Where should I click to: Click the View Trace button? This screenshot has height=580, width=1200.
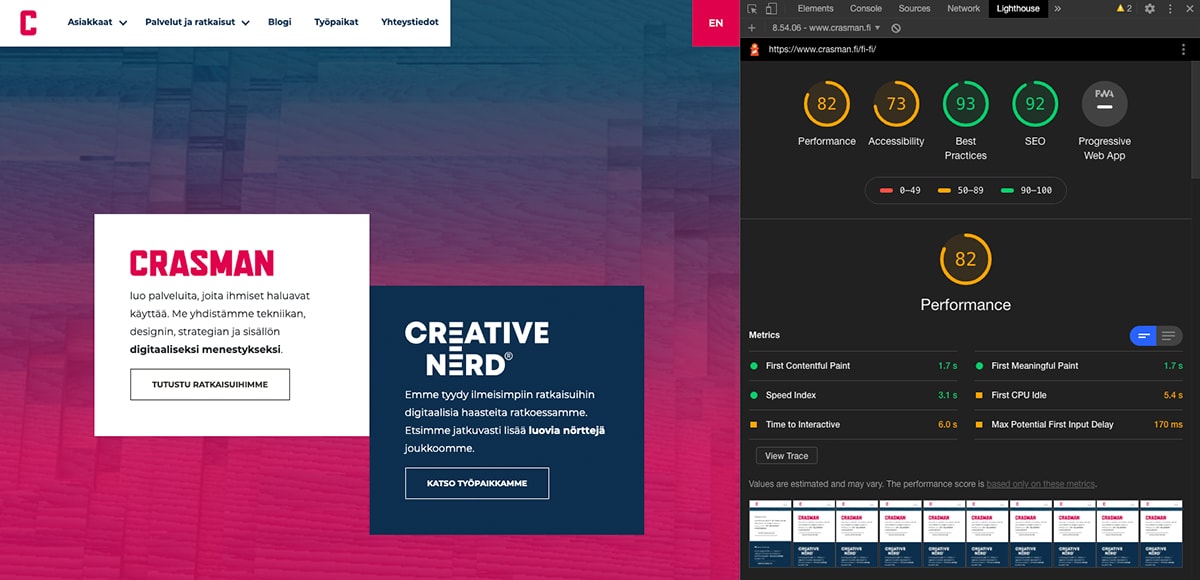pos(786,456)
